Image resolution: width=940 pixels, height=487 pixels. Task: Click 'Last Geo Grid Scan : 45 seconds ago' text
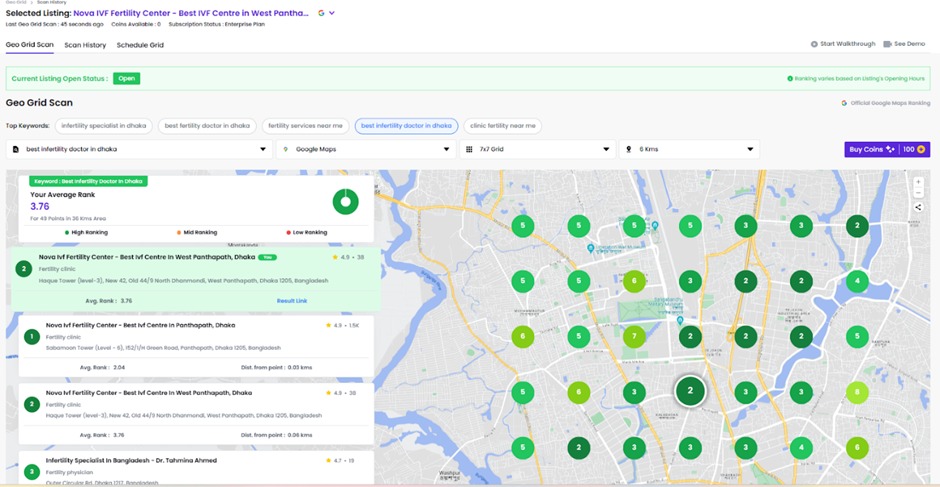(55, 25)
